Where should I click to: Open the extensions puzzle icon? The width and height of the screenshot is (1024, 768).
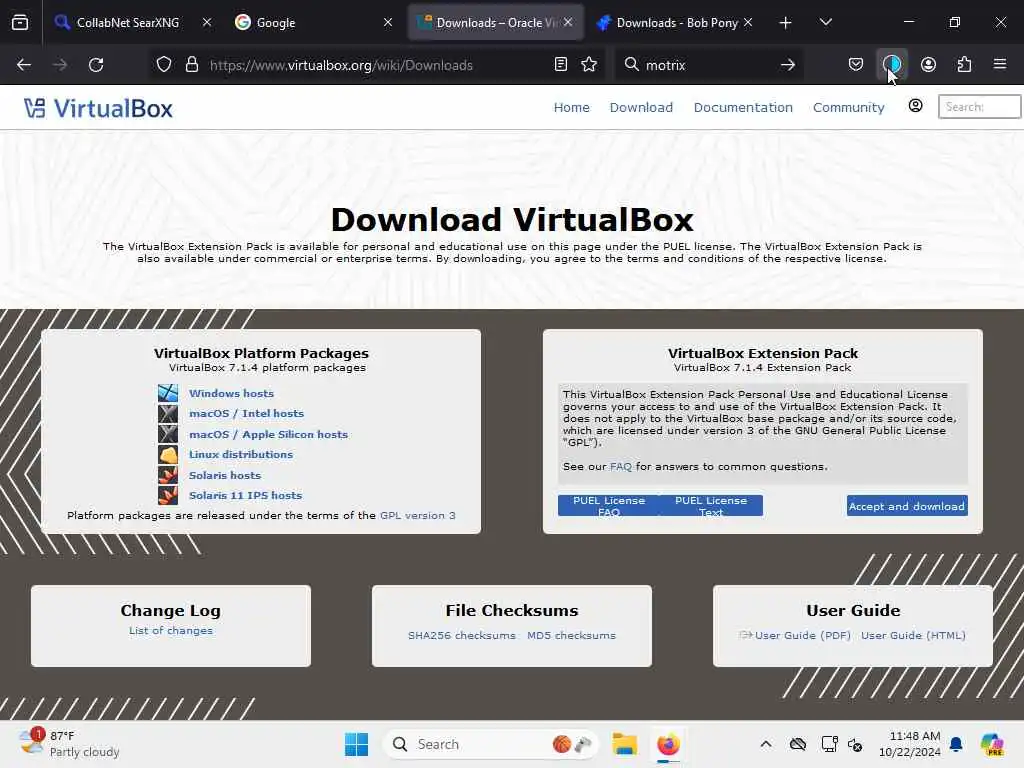click(964, 65)
